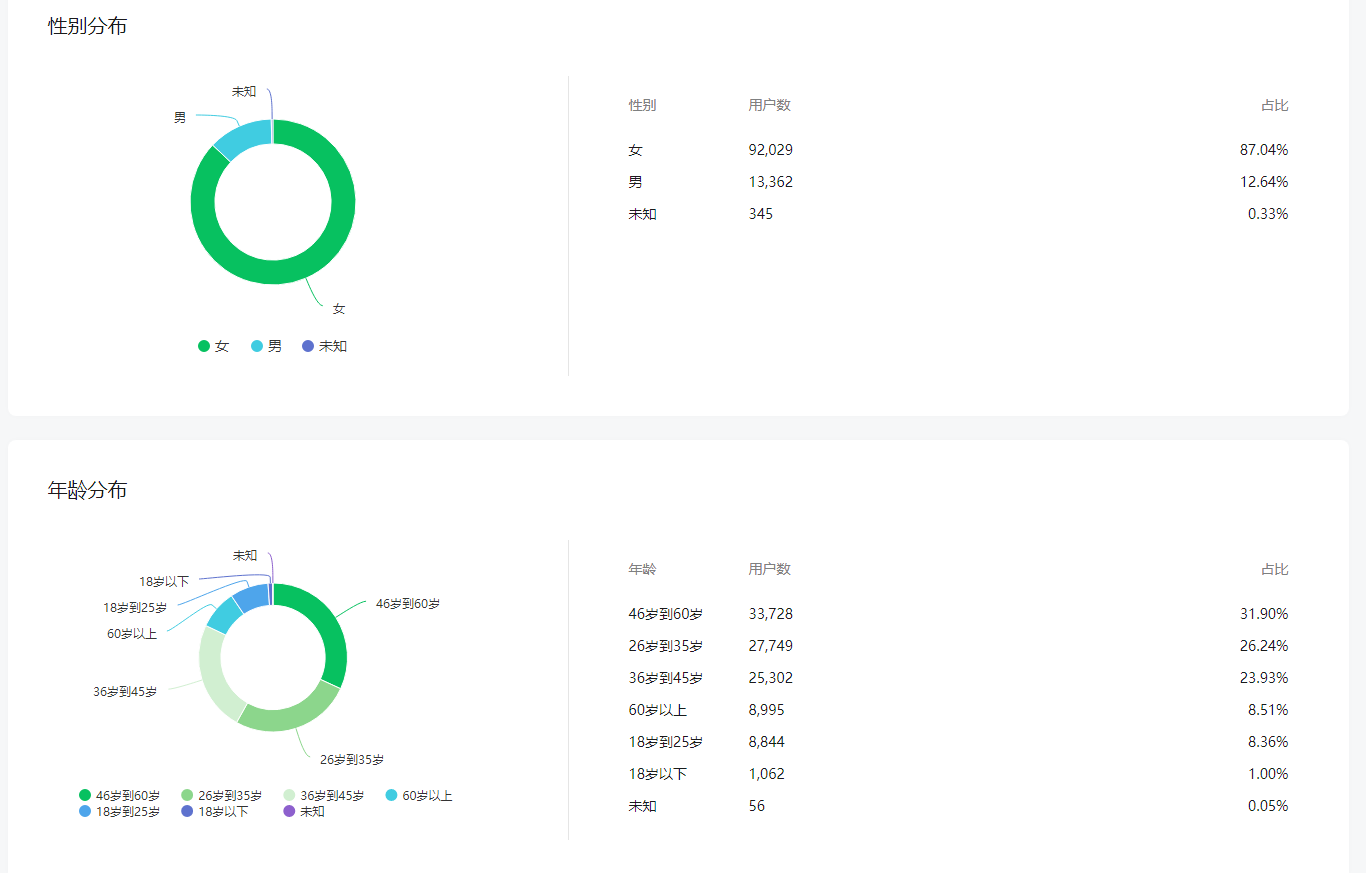Click the 年龄分布 section title
The height and width of the screenshot is (873, 1366).
[88, 490]
